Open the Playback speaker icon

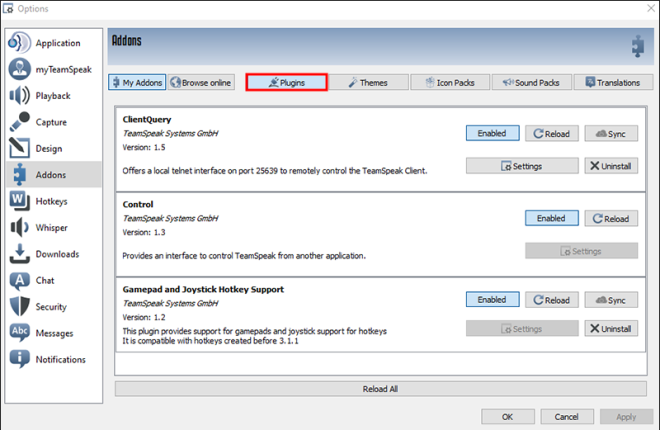19,96
